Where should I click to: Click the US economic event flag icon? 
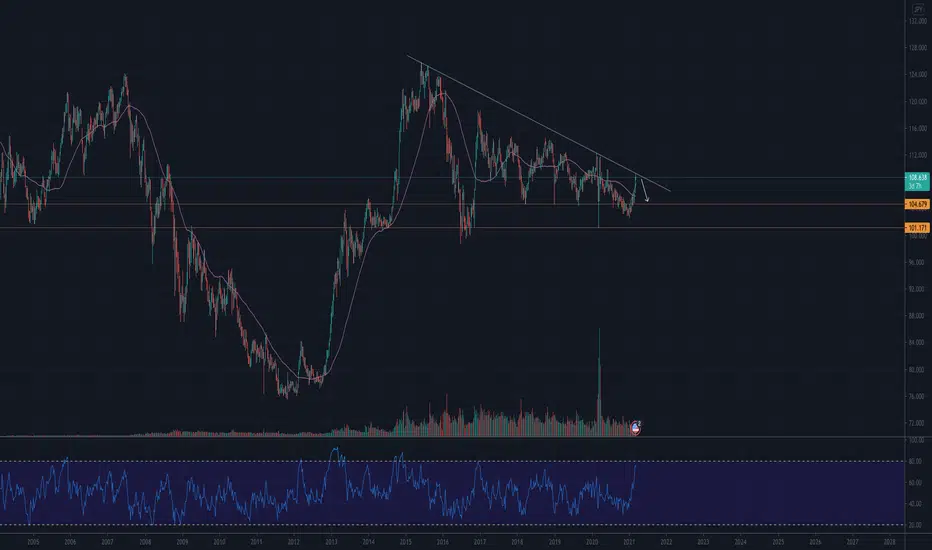coord(635,427)
